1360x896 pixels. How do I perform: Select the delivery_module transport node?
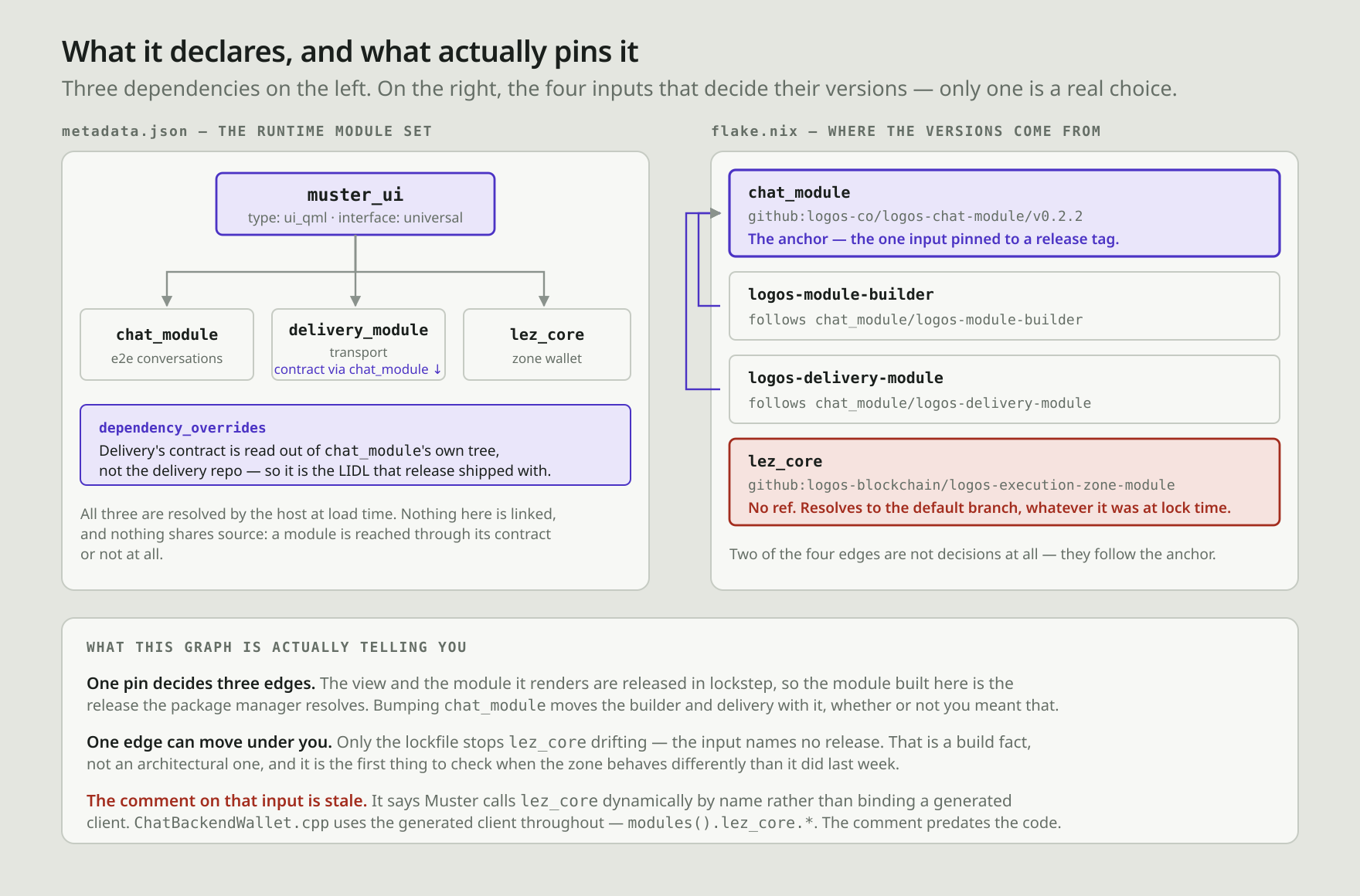coord(359,344)
